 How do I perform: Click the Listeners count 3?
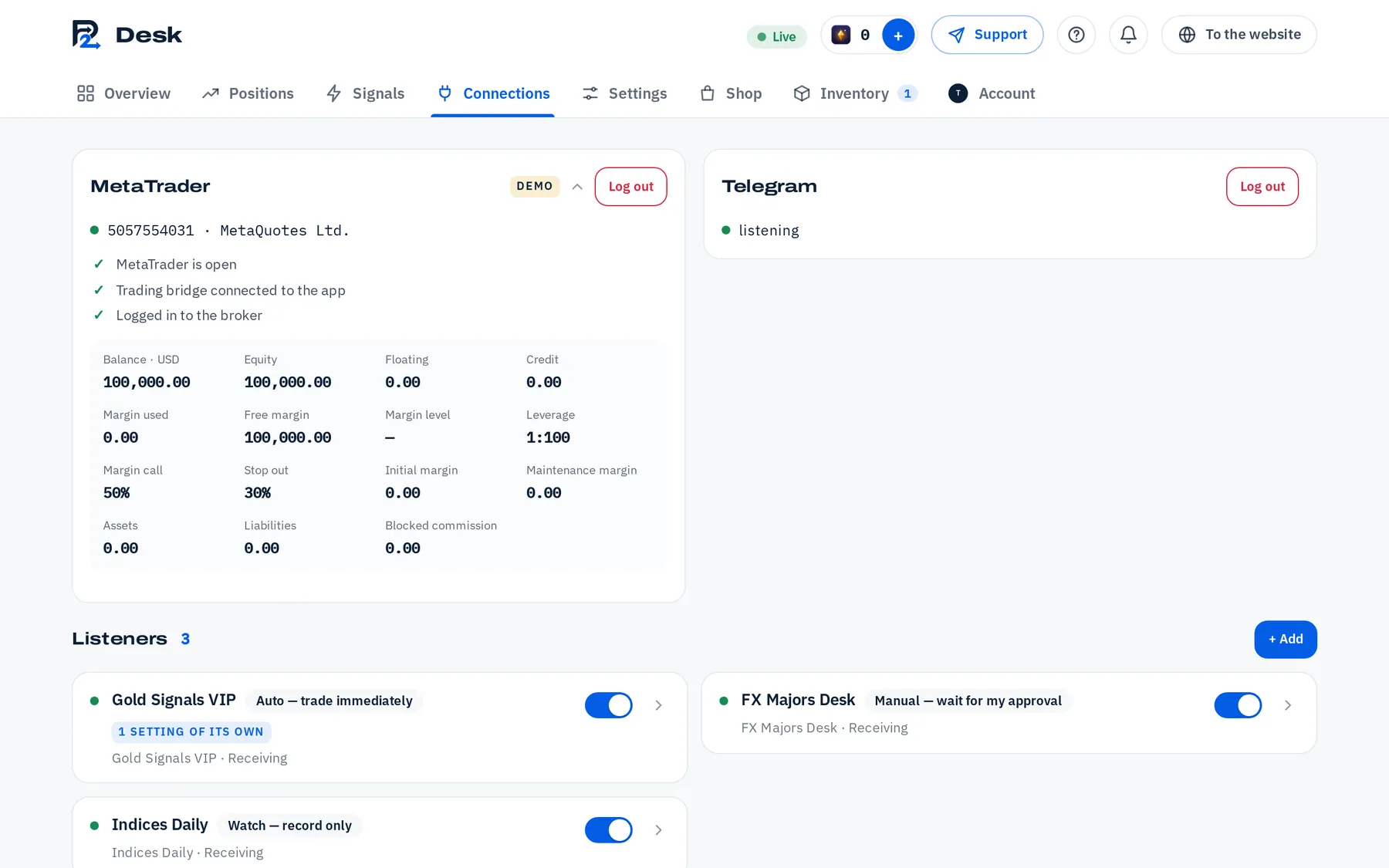pyautogui.click(x=185, y=639)
